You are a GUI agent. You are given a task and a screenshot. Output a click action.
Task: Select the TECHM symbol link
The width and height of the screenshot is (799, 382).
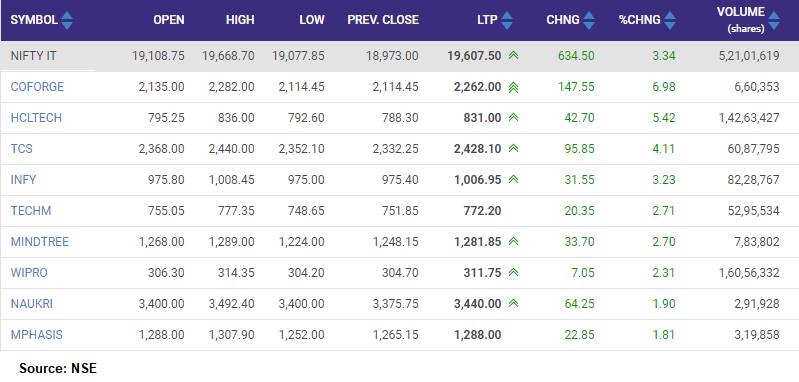coord(31,211)
